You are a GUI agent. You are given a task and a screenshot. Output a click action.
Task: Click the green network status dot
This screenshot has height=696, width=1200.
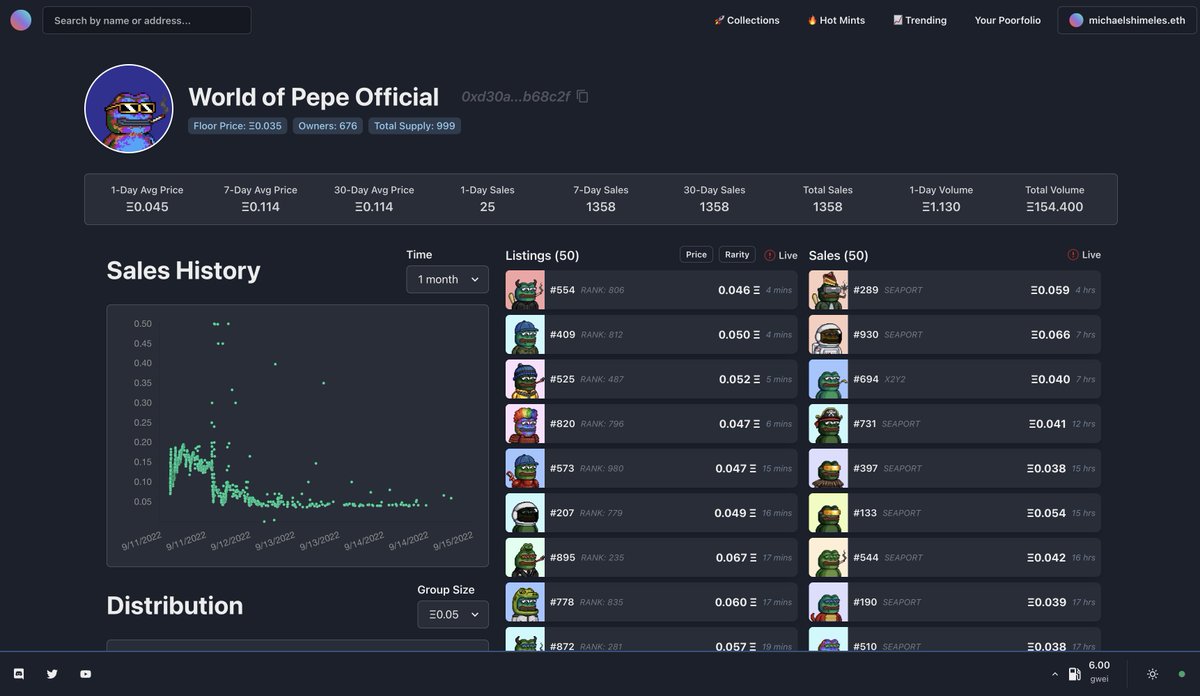(1181, 673)
